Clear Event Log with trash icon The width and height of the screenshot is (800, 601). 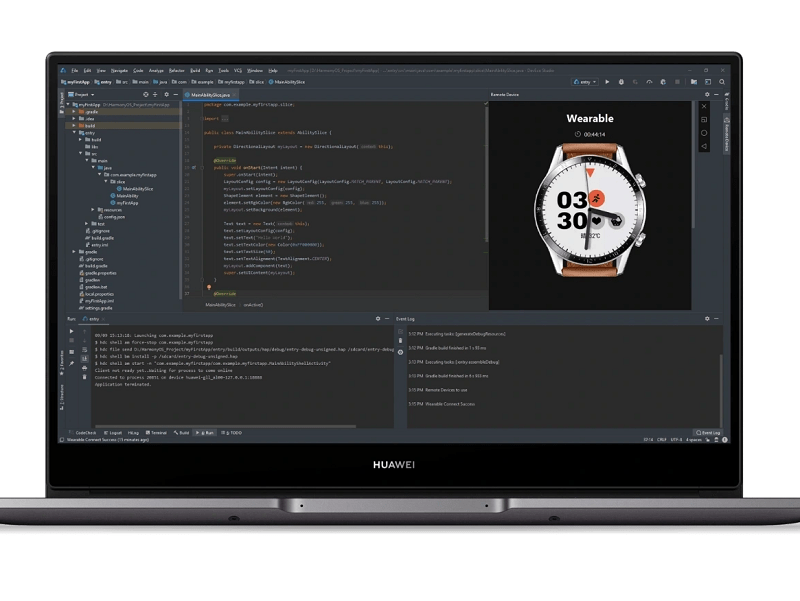[x=401, y=340]
